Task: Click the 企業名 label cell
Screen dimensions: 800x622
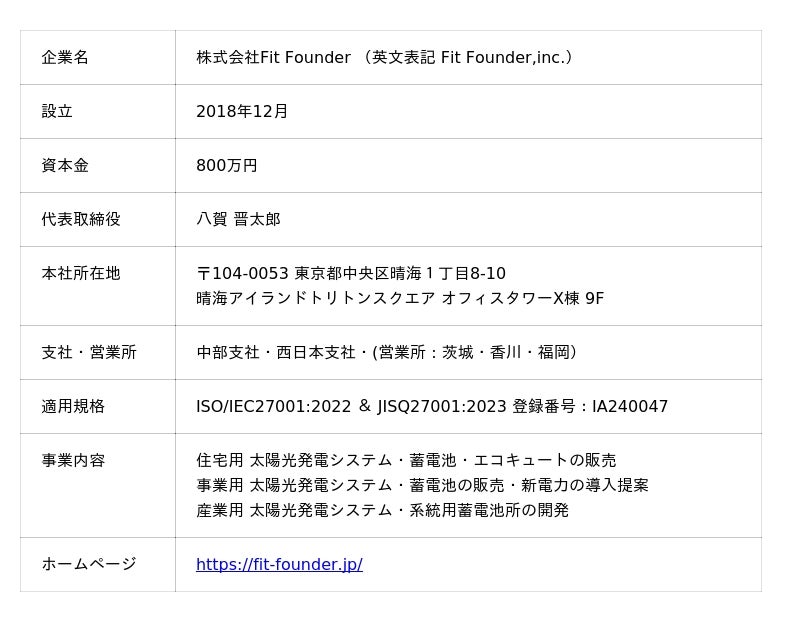Action: point(65,57)
